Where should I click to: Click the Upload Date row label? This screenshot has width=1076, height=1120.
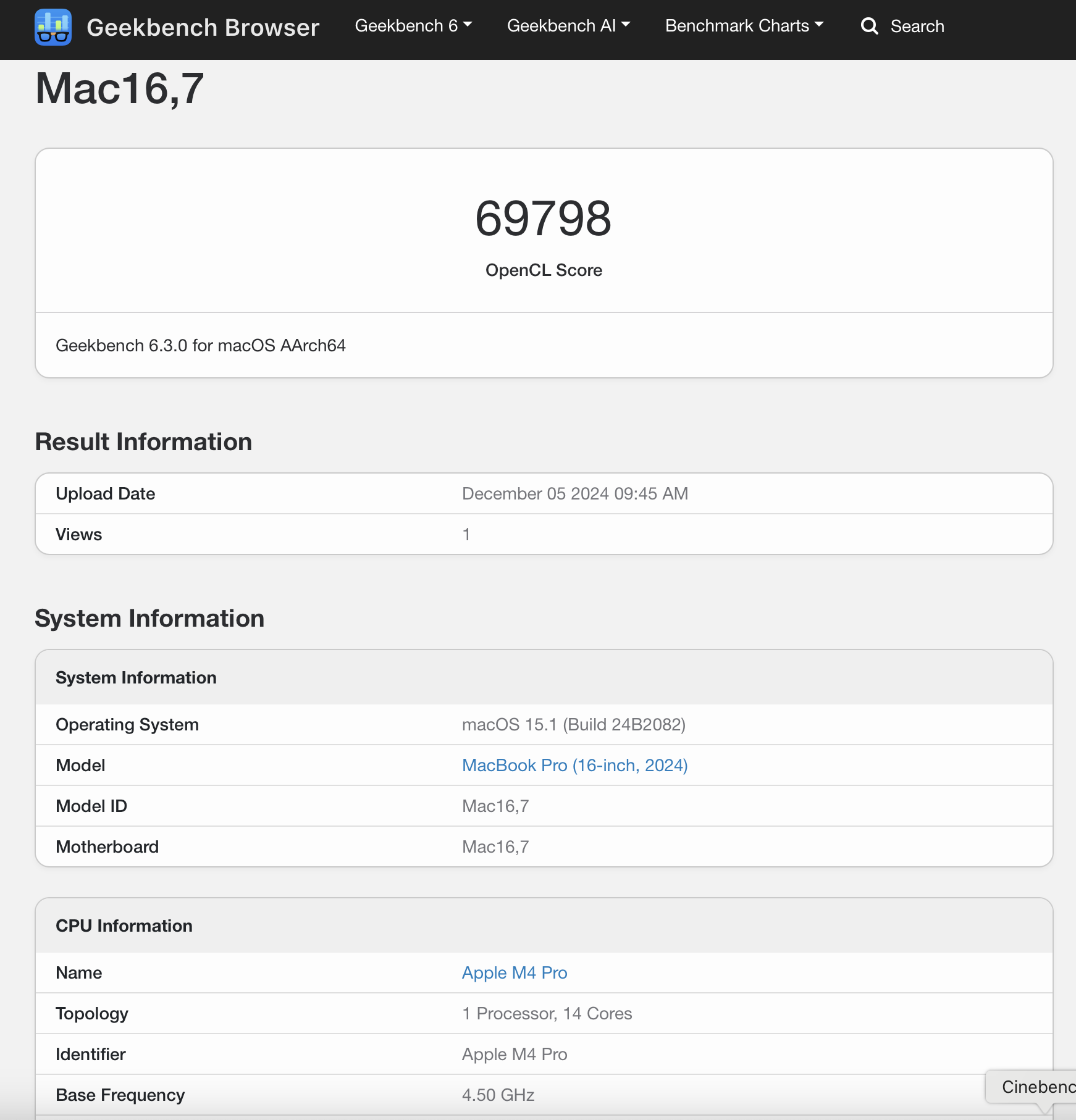pyautogui.click(x=106, y=494)
